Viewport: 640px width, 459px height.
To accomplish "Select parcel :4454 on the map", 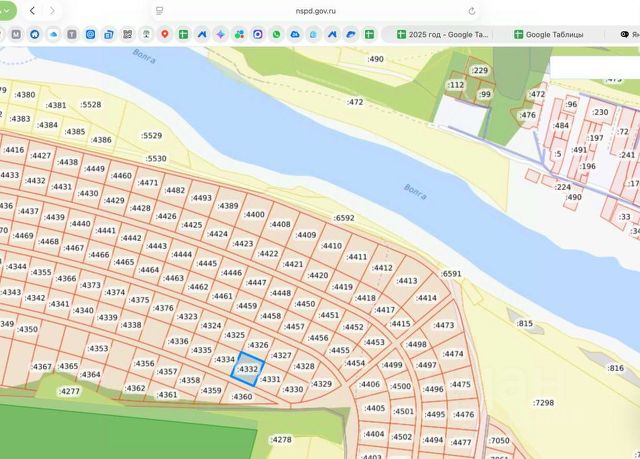I will pos(355,363).
